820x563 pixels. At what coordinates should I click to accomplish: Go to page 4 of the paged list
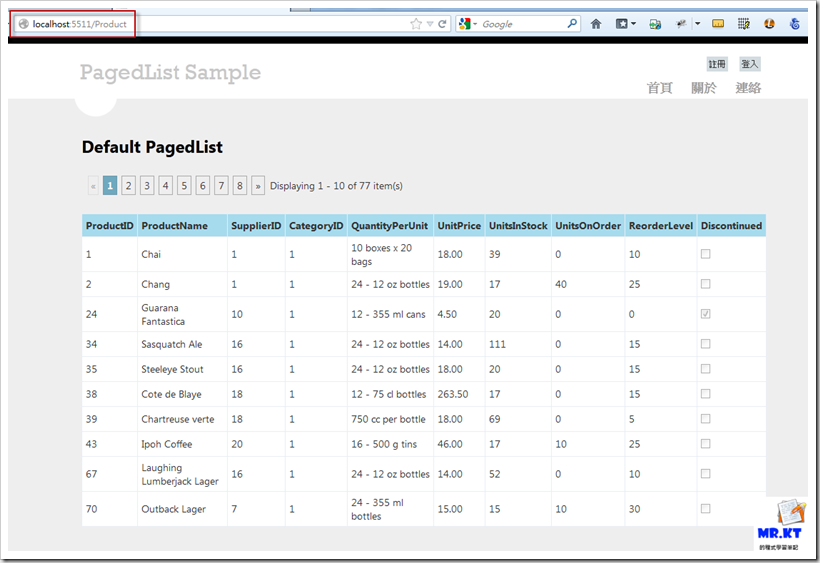(x=166, y=186)
